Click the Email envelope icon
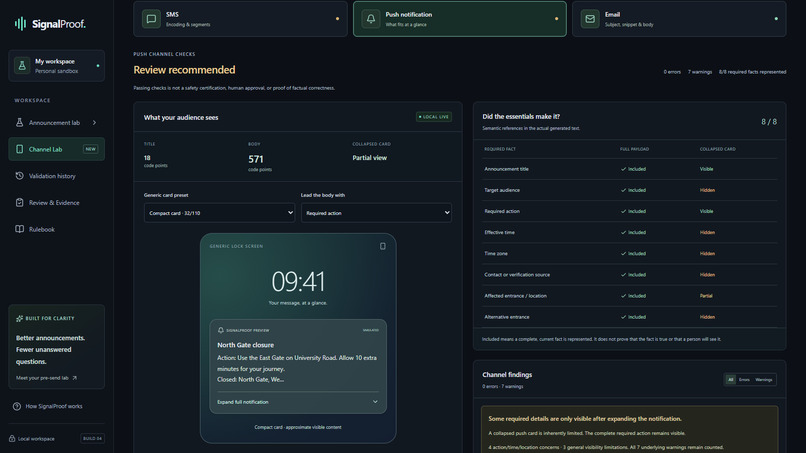The image size is (806, 453). click(590, 19)
